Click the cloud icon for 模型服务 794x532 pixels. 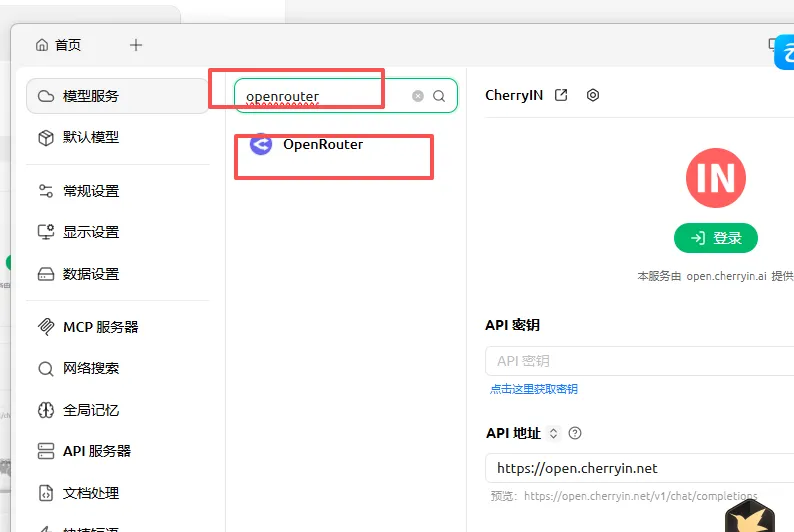tap(46, 96)
